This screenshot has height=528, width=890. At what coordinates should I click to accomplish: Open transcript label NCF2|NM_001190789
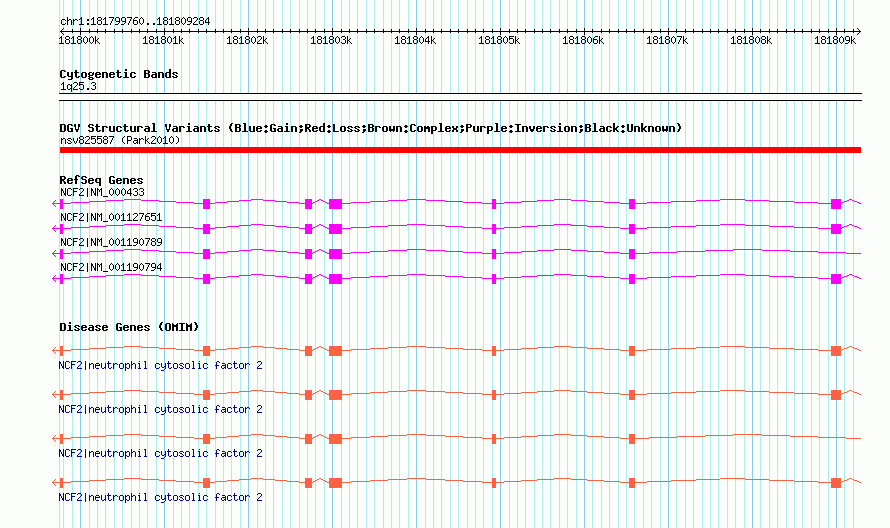point(111,242)
